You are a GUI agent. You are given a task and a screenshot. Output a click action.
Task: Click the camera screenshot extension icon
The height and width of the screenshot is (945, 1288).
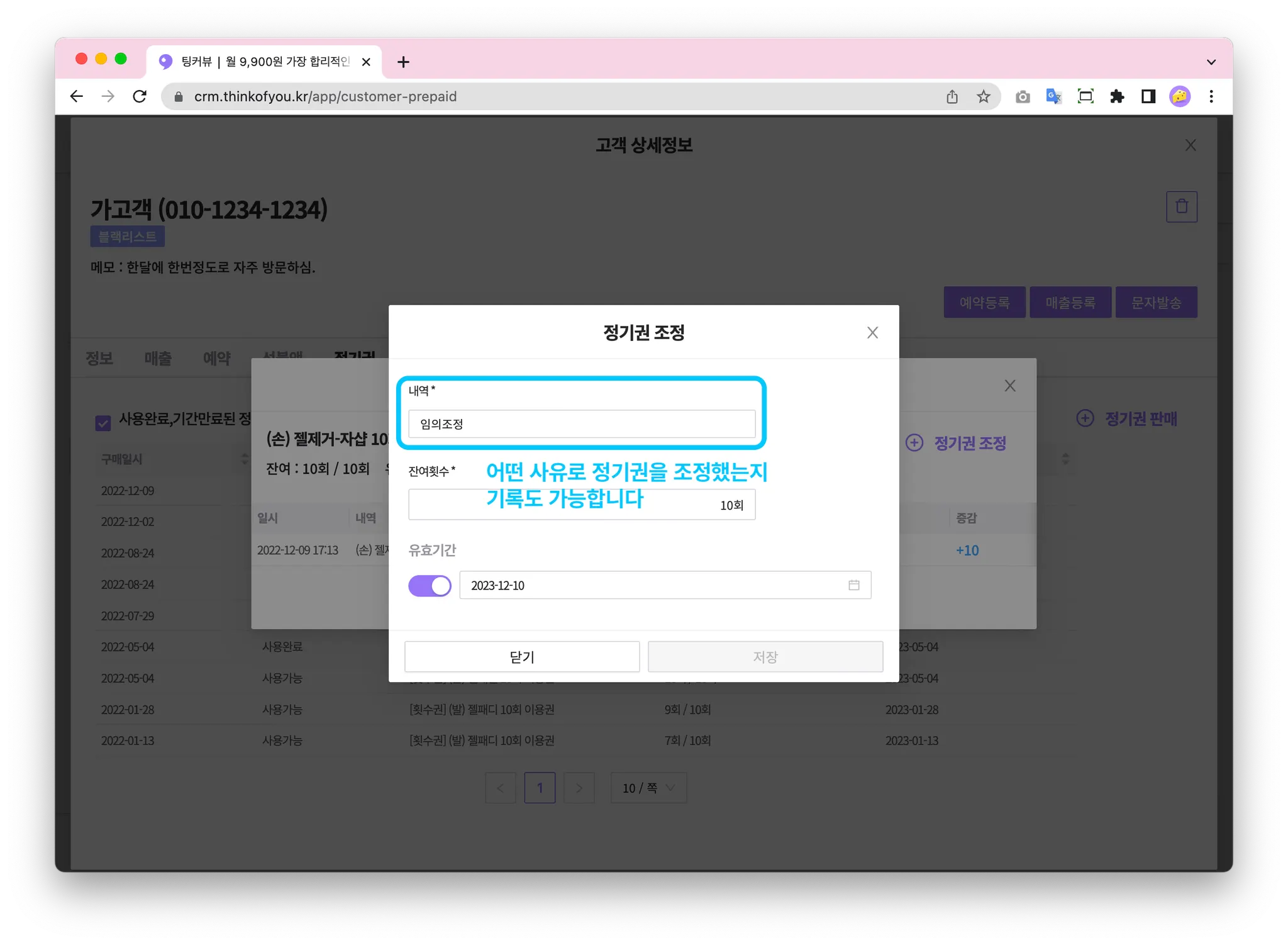tap(1023, 96)
